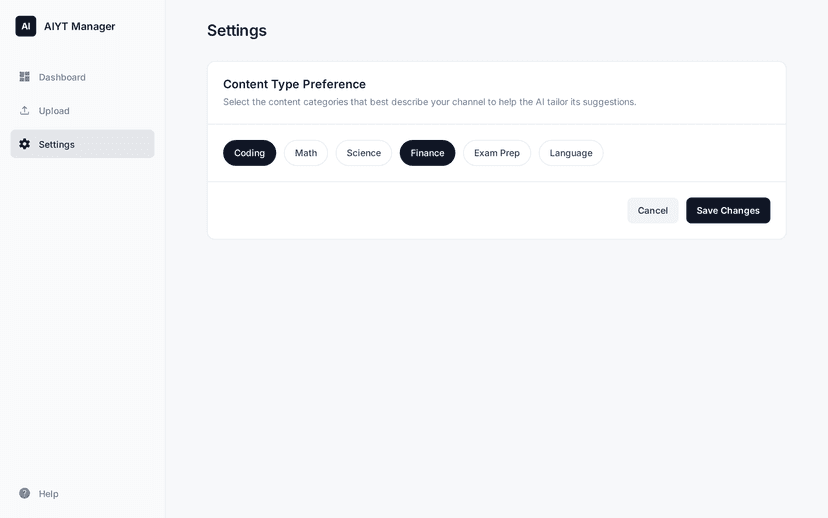Viewport: 828px width, 518px height.
Task: Turn off the Finance category chip
Action: pyautogui.click(x=427, y=153)
